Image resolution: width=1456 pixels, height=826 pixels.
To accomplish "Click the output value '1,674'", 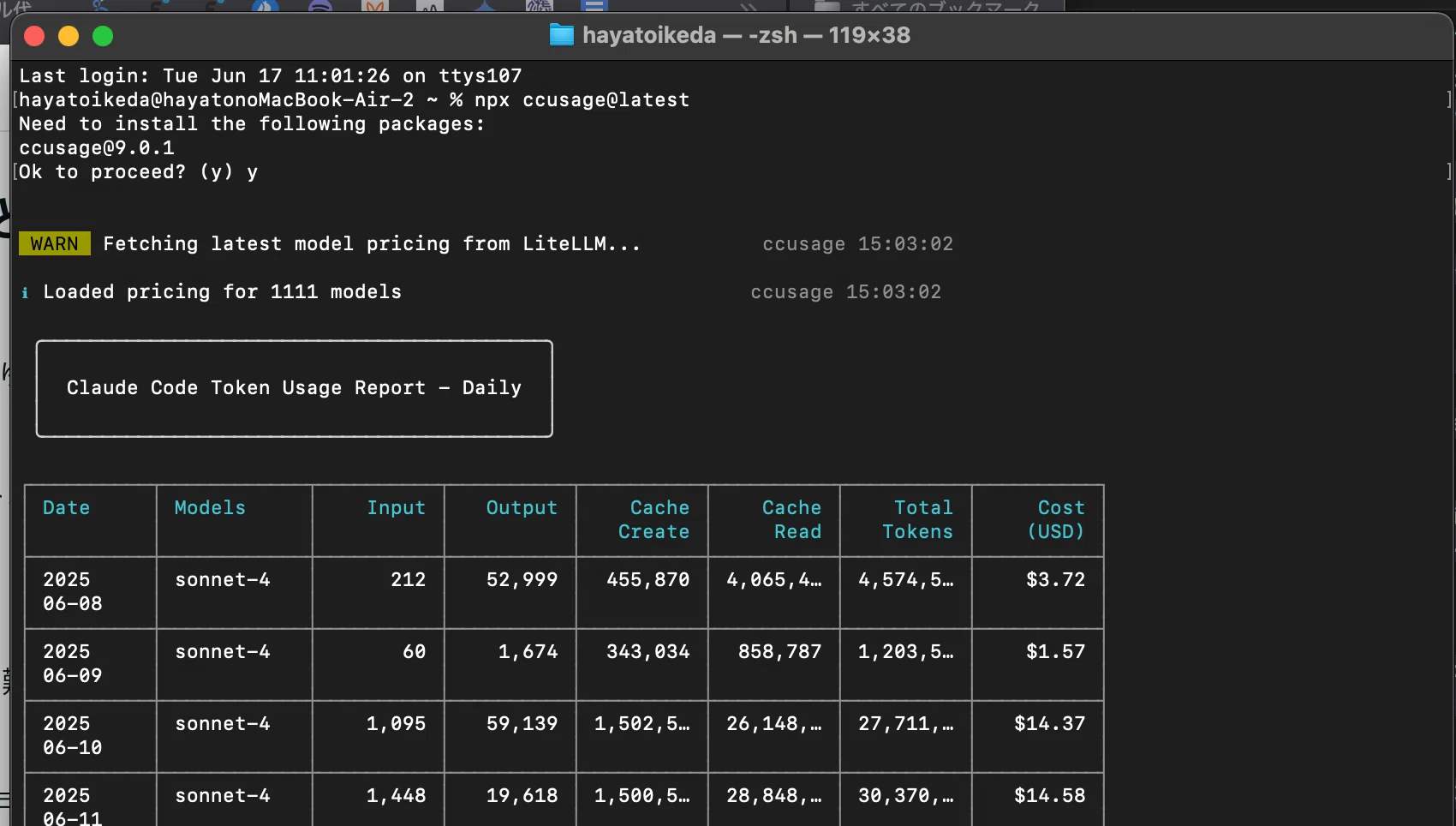I will [528, 652].
